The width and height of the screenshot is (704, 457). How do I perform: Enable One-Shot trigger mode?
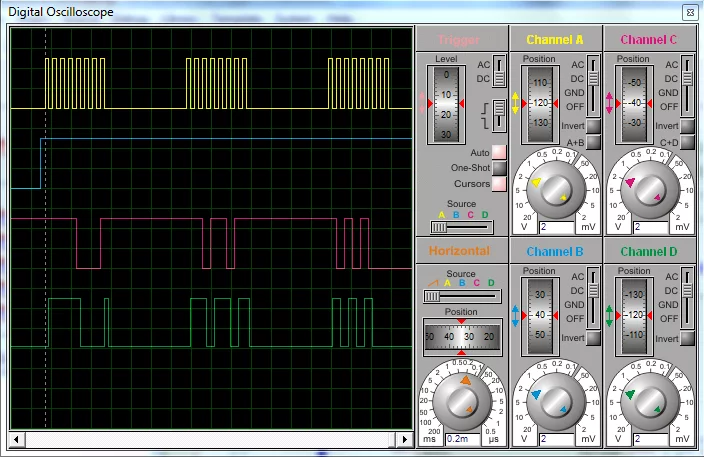498,168
